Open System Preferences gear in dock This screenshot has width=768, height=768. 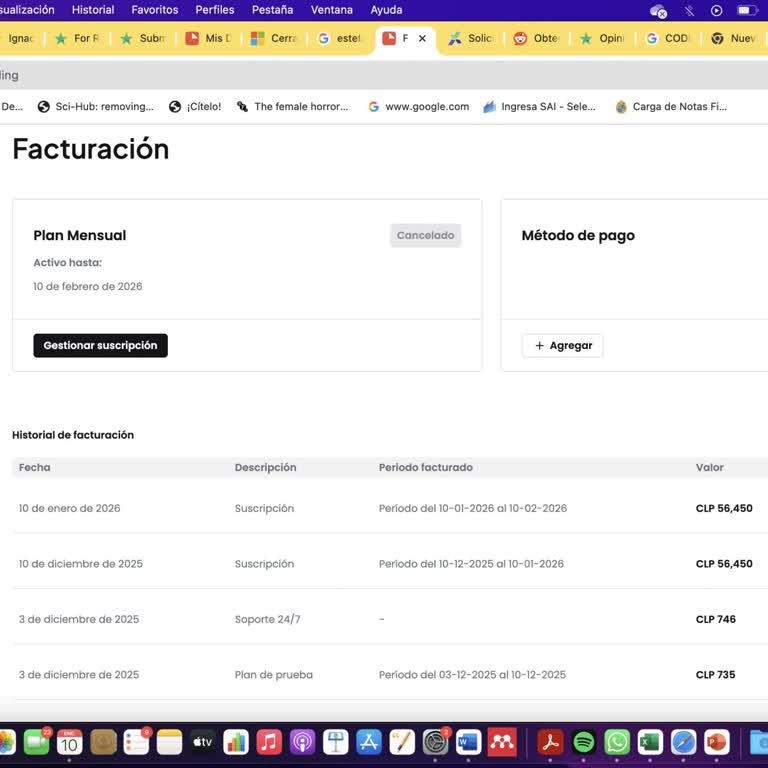(435, 743)
